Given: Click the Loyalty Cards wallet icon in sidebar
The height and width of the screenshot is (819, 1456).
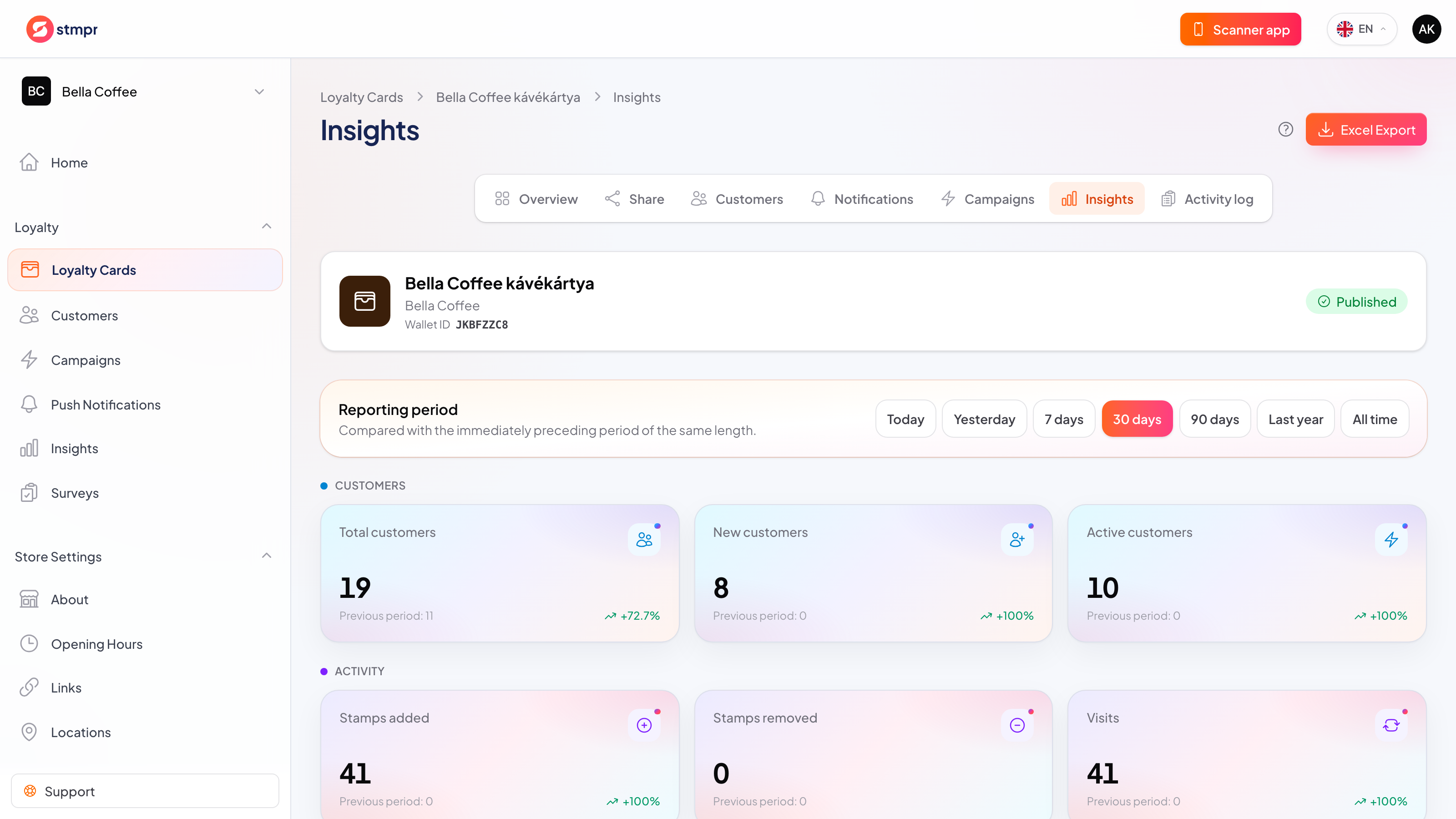Looking at the screenshot, I should click(x=30, y=270).
